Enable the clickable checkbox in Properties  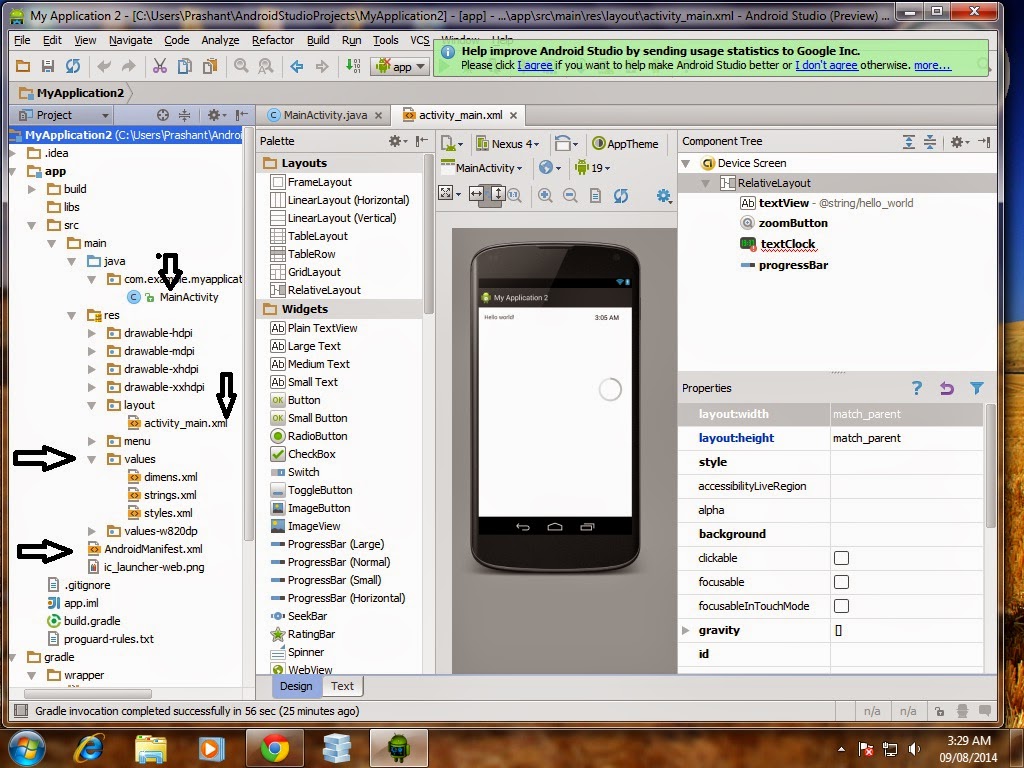pyautogui.click(x=840, y=558)
